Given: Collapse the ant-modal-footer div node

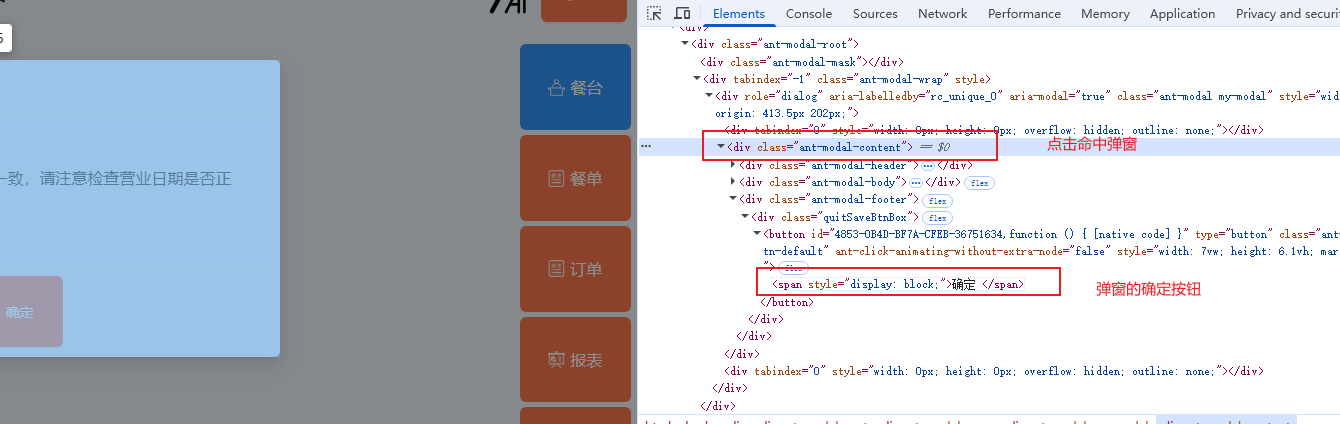Looking at the screenshot, I should (x=734, y=199).
